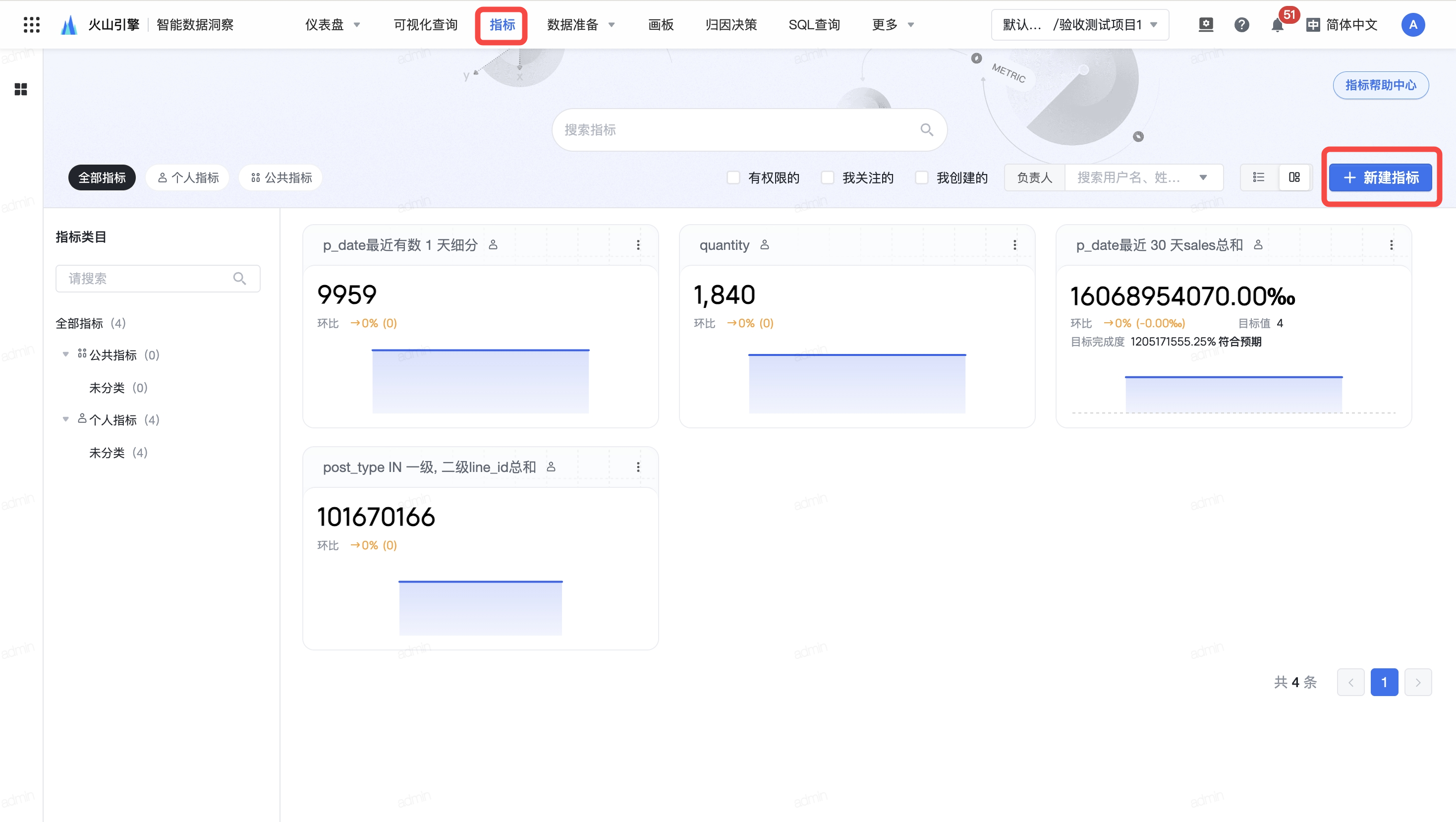Collapse the 公共指标 tree node
1456x822 pixels.
tap(65, 354)
